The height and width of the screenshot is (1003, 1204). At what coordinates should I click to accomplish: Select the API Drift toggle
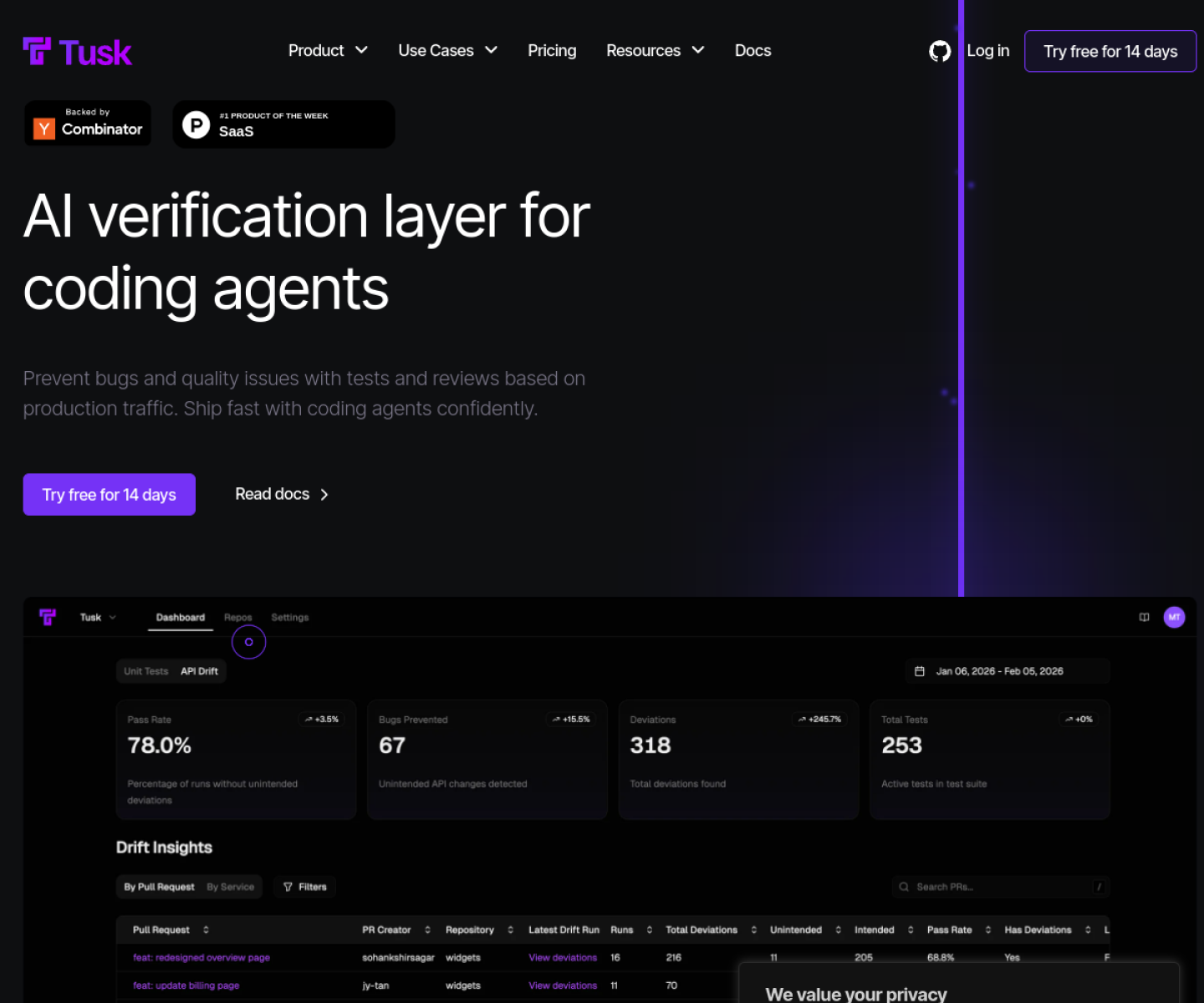(200, 671)
